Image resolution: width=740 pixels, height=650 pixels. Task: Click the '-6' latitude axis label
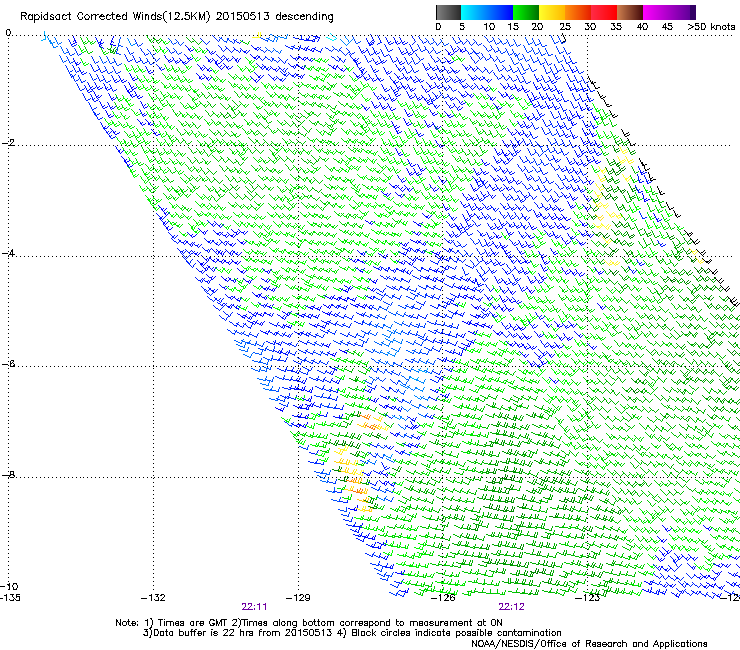click(x=8, y=363)
